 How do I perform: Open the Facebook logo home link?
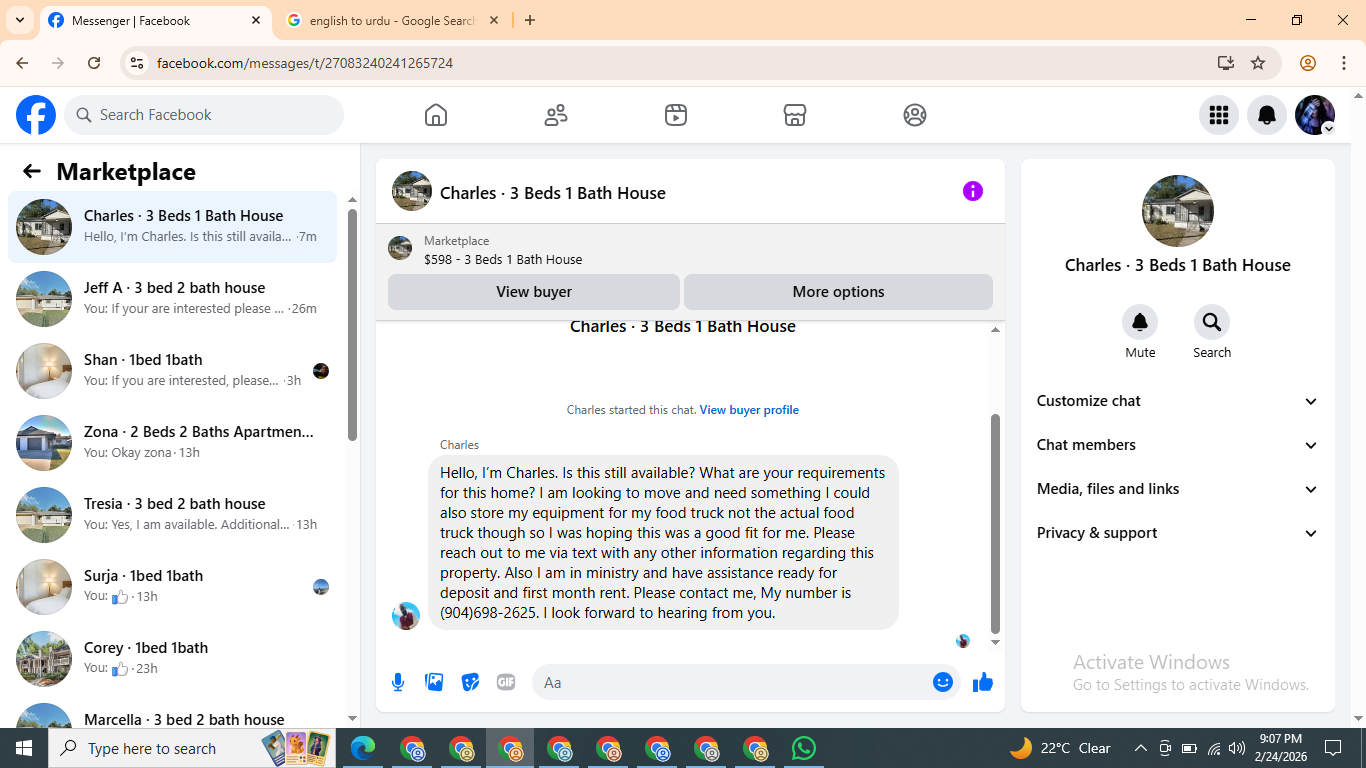pos(36,115)
